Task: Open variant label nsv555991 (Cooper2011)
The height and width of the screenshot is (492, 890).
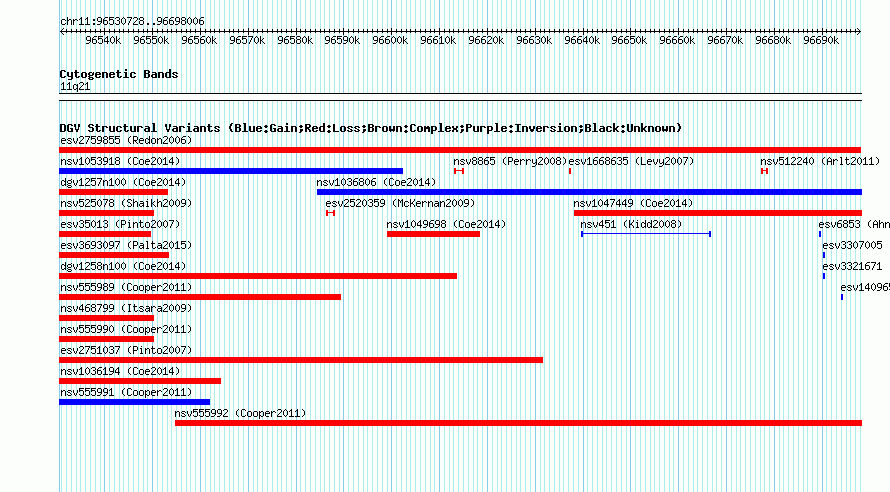Action: 126,392
